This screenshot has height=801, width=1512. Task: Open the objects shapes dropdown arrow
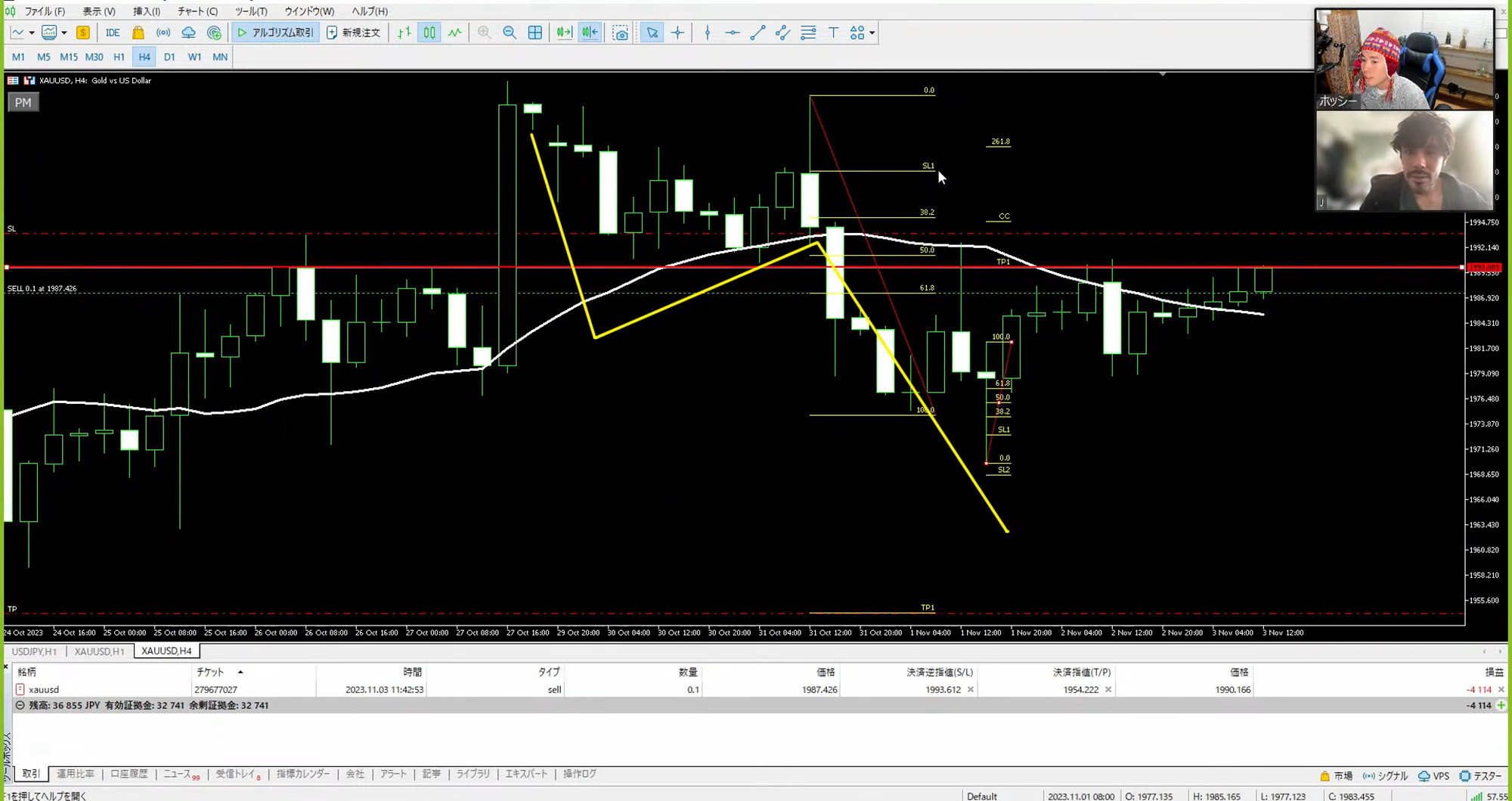pos(872,33)
